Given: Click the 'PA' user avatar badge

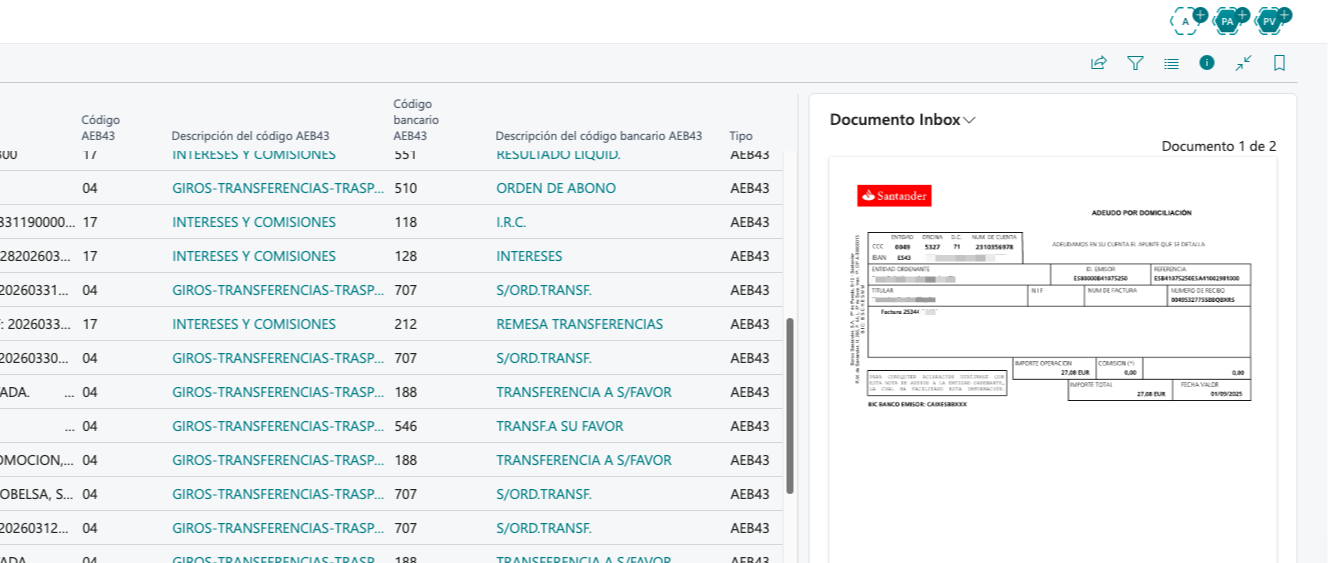Looking at the screenshot, I should pos(1229,20).
